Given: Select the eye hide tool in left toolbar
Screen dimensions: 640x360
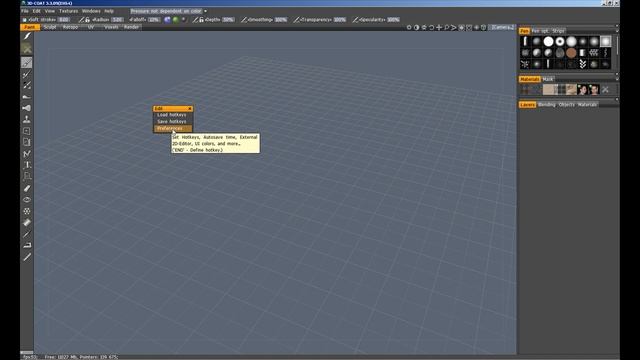Looking at the screenshot, I should click(x=27, y=200).
